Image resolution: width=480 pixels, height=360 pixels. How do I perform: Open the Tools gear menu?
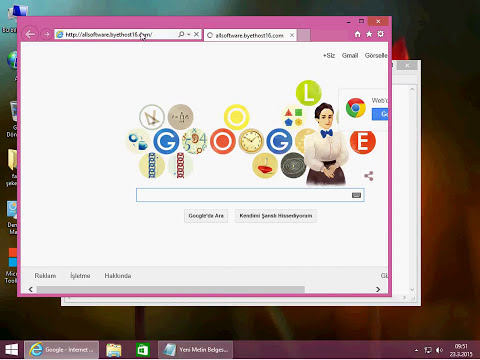click(380, 34)
